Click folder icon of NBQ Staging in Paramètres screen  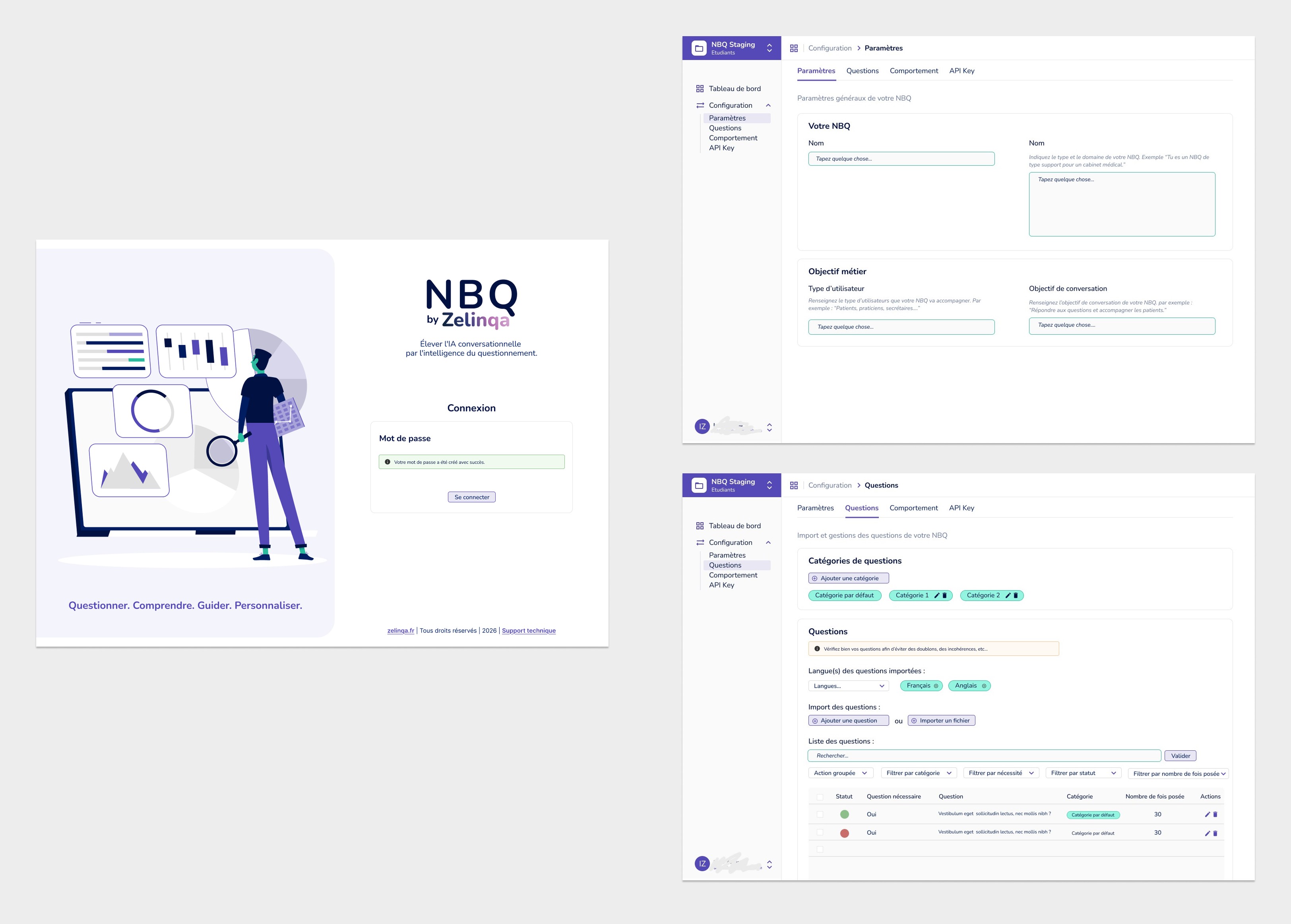click(699, 48)
